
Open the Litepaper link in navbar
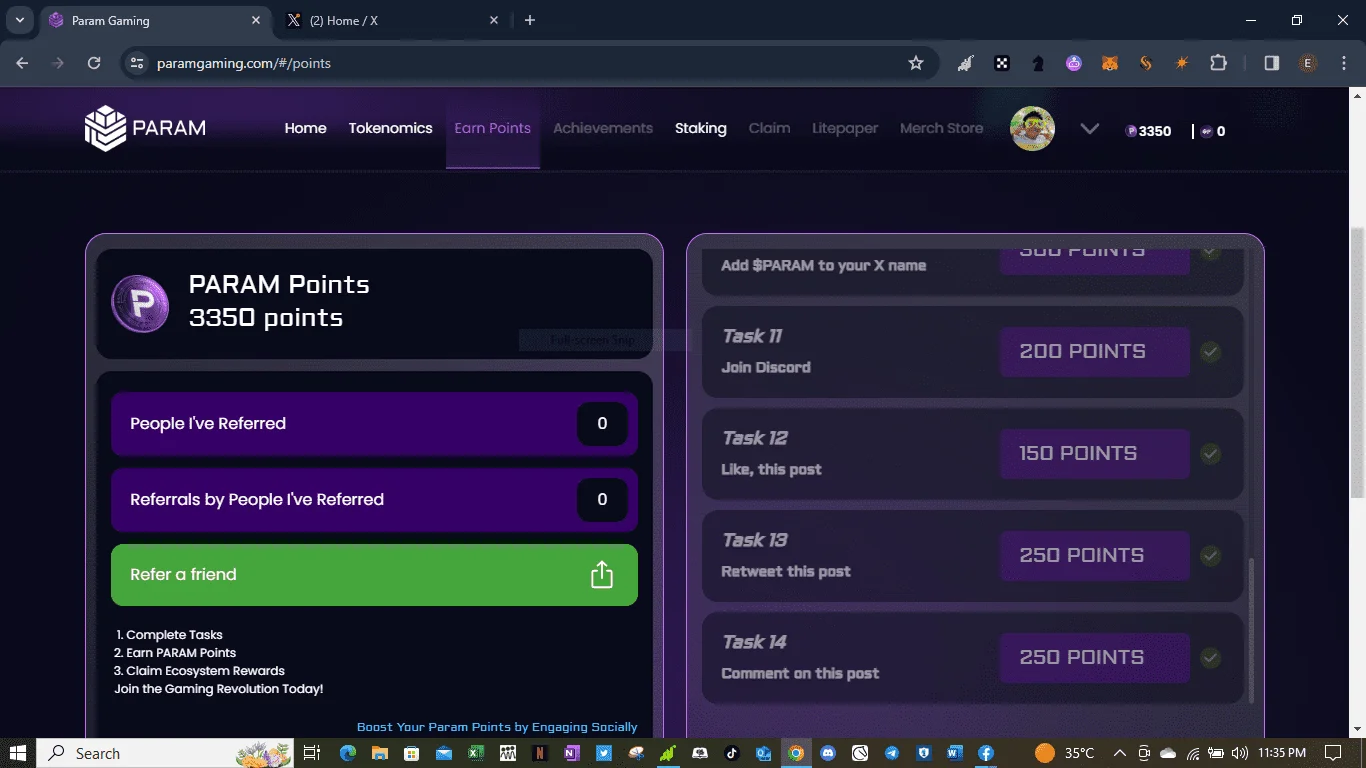(845, 128)
